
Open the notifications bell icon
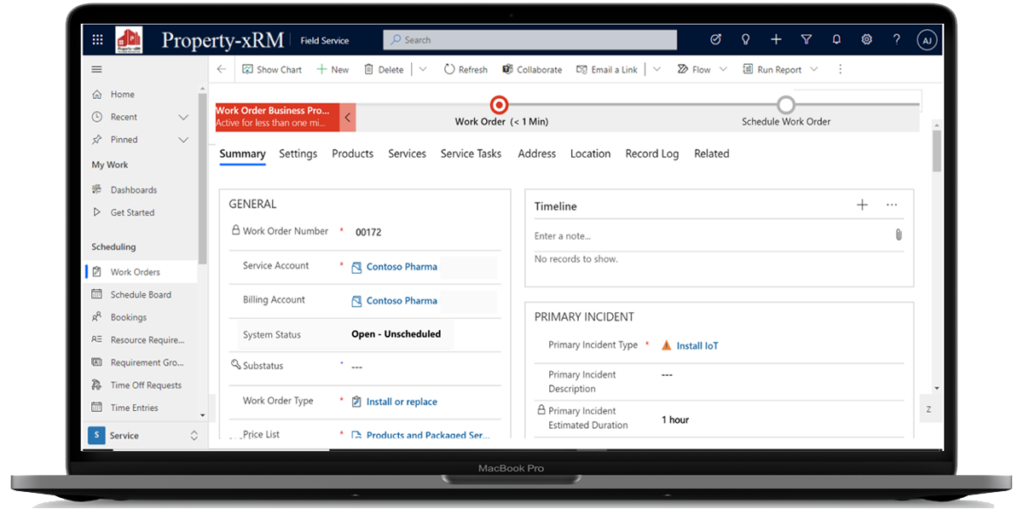pos(836,40)
